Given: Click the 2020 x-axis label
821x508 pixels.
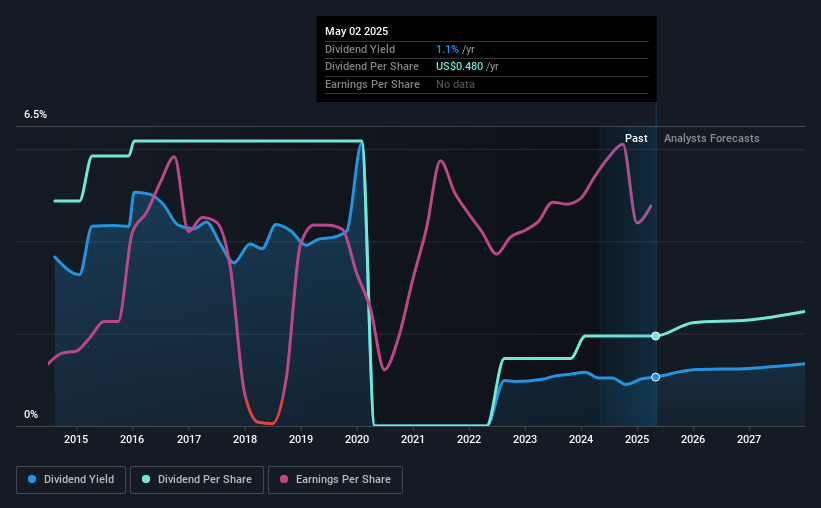Looking at the screenshot, I should 357,439.
